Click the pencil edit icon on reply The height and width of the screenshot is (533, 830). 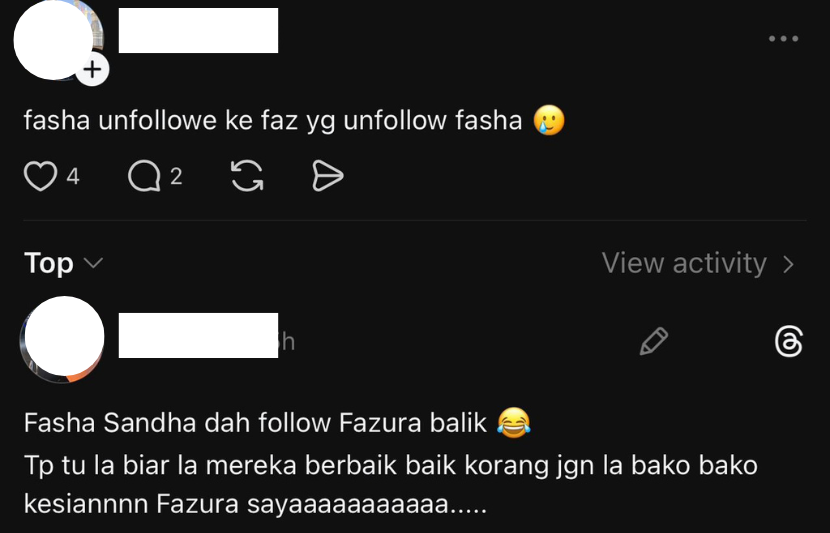(x=654, y=341)
